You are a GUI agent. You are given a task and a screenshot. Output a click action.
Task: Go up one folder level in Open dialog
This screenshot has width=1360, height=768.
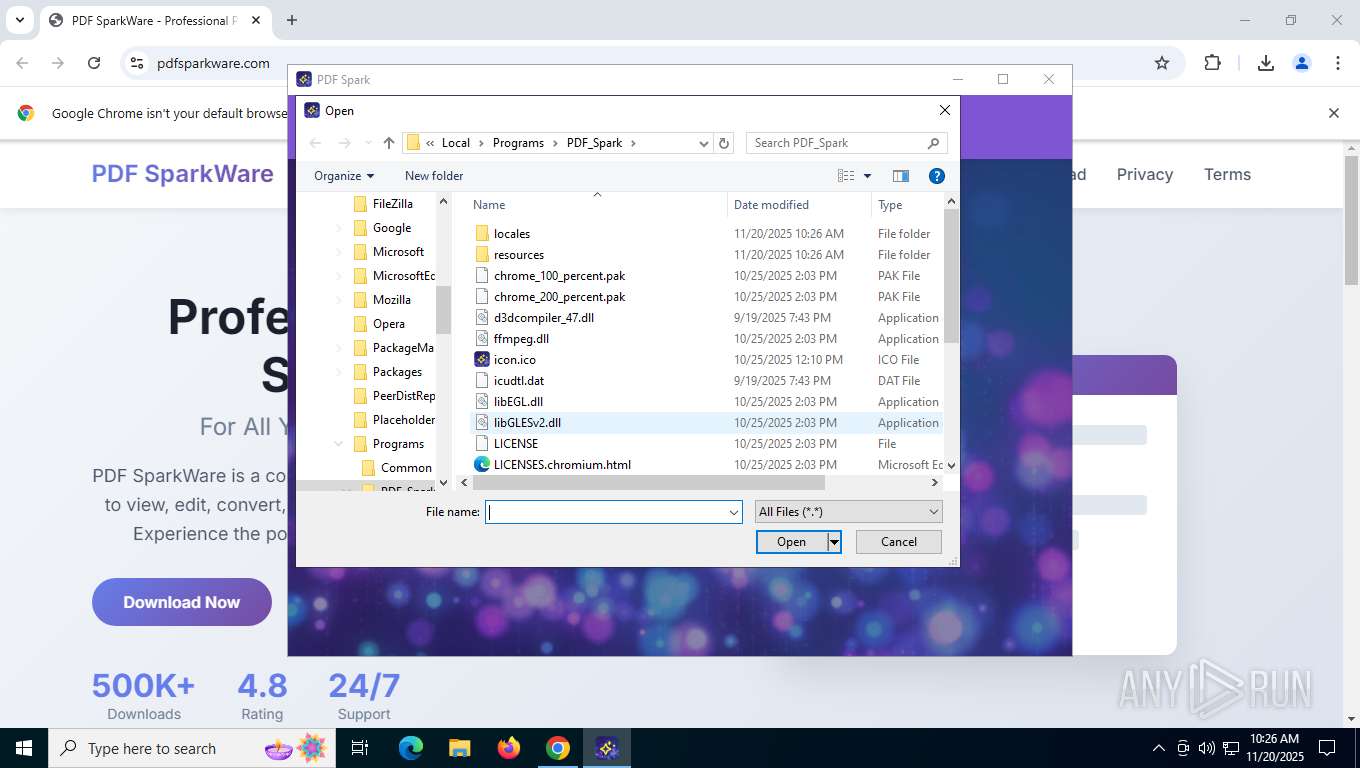pos(389,143)
